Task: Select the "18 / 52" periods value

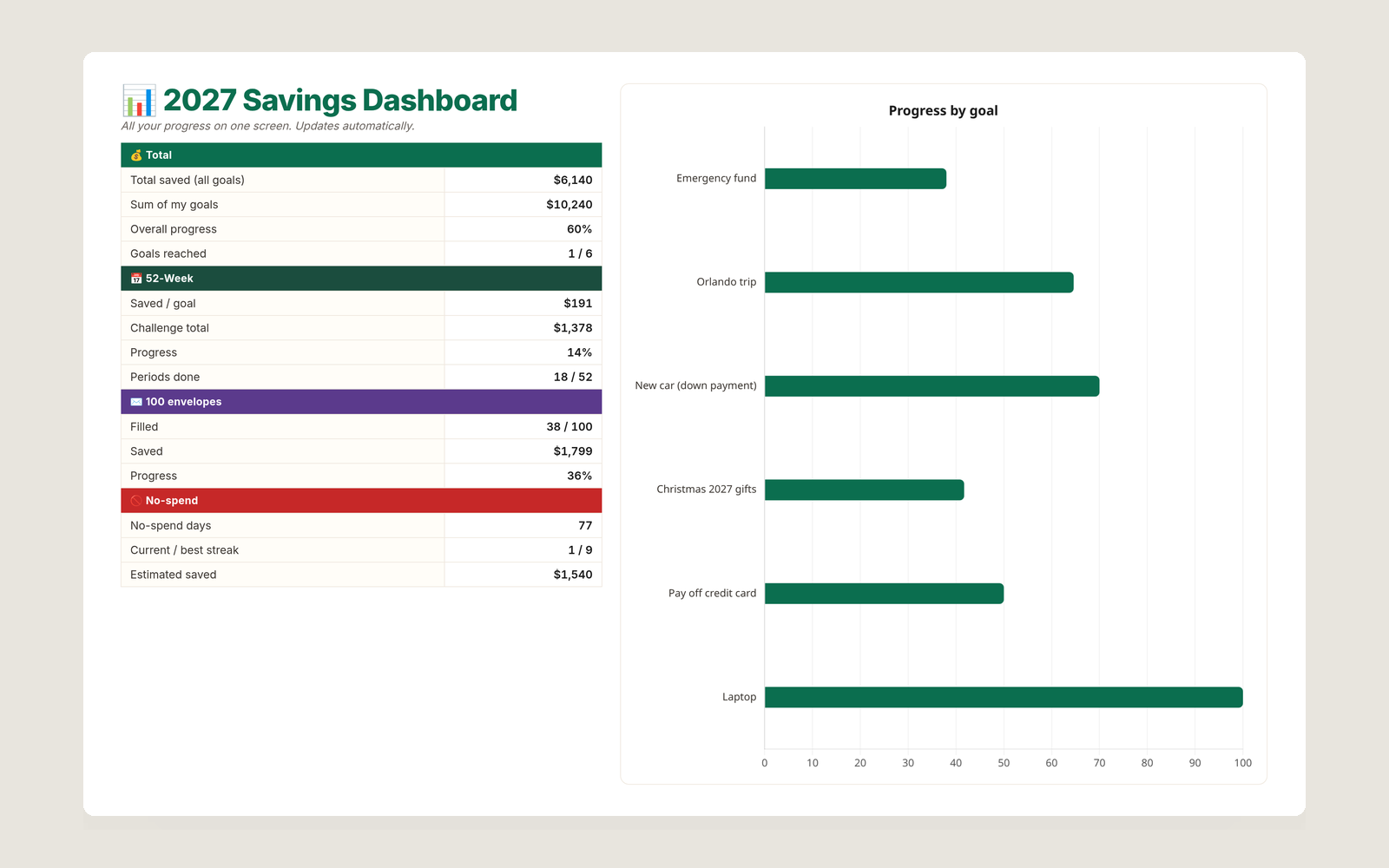Action: click(573, 377)
